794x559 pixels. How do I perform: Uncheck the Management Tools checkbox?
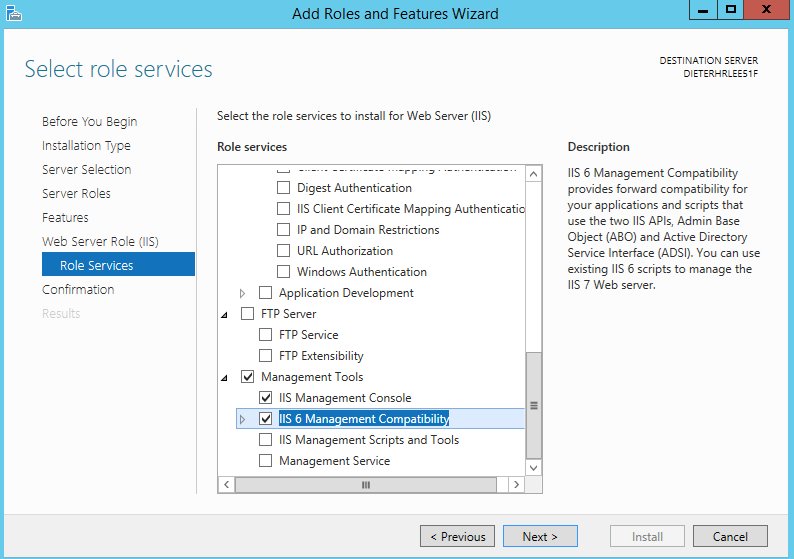(248, 377)
